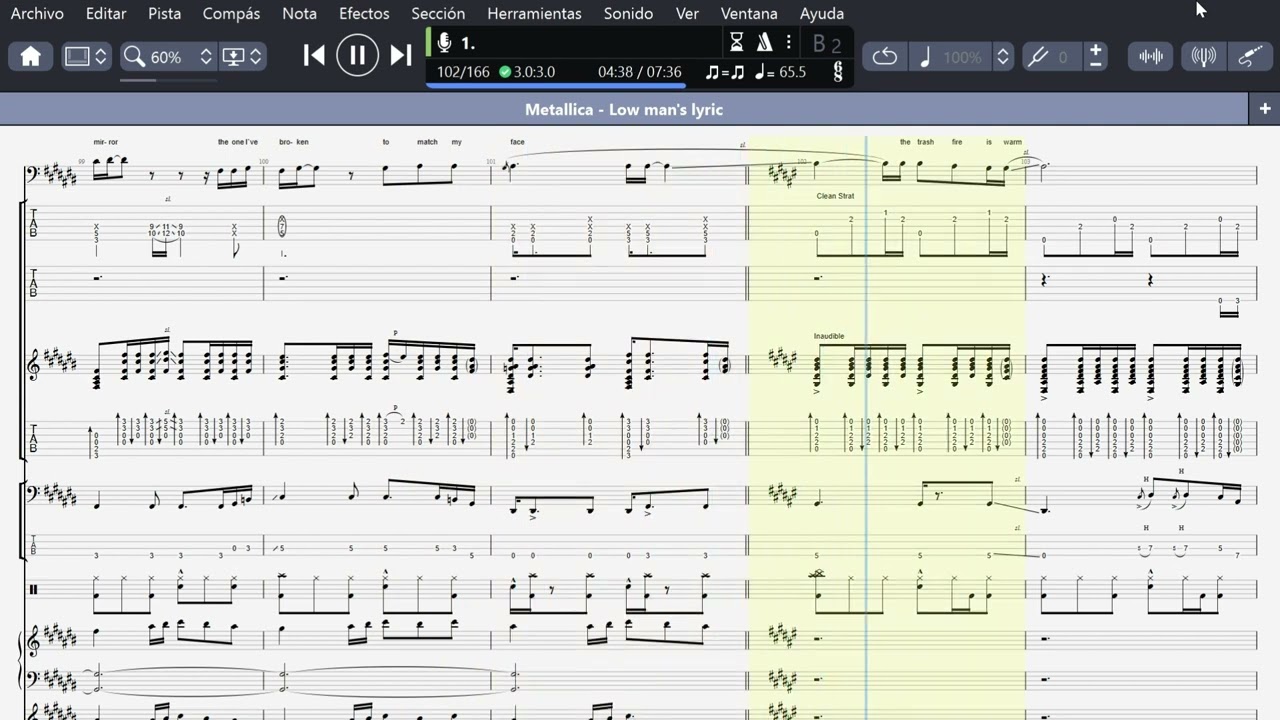Screen dimensions: 1280x720
Task: Click the plus/minus transpose stepper
Action: pos(1096,57)
